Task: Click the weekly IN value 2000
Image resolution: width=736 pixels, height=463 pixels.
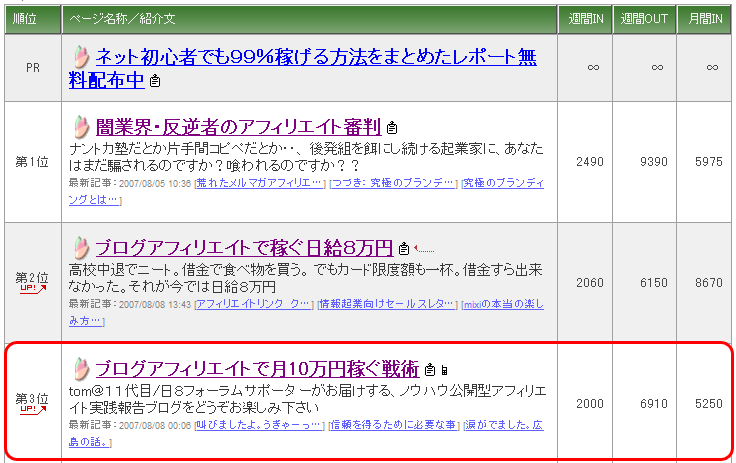Action: click(590, 404)
